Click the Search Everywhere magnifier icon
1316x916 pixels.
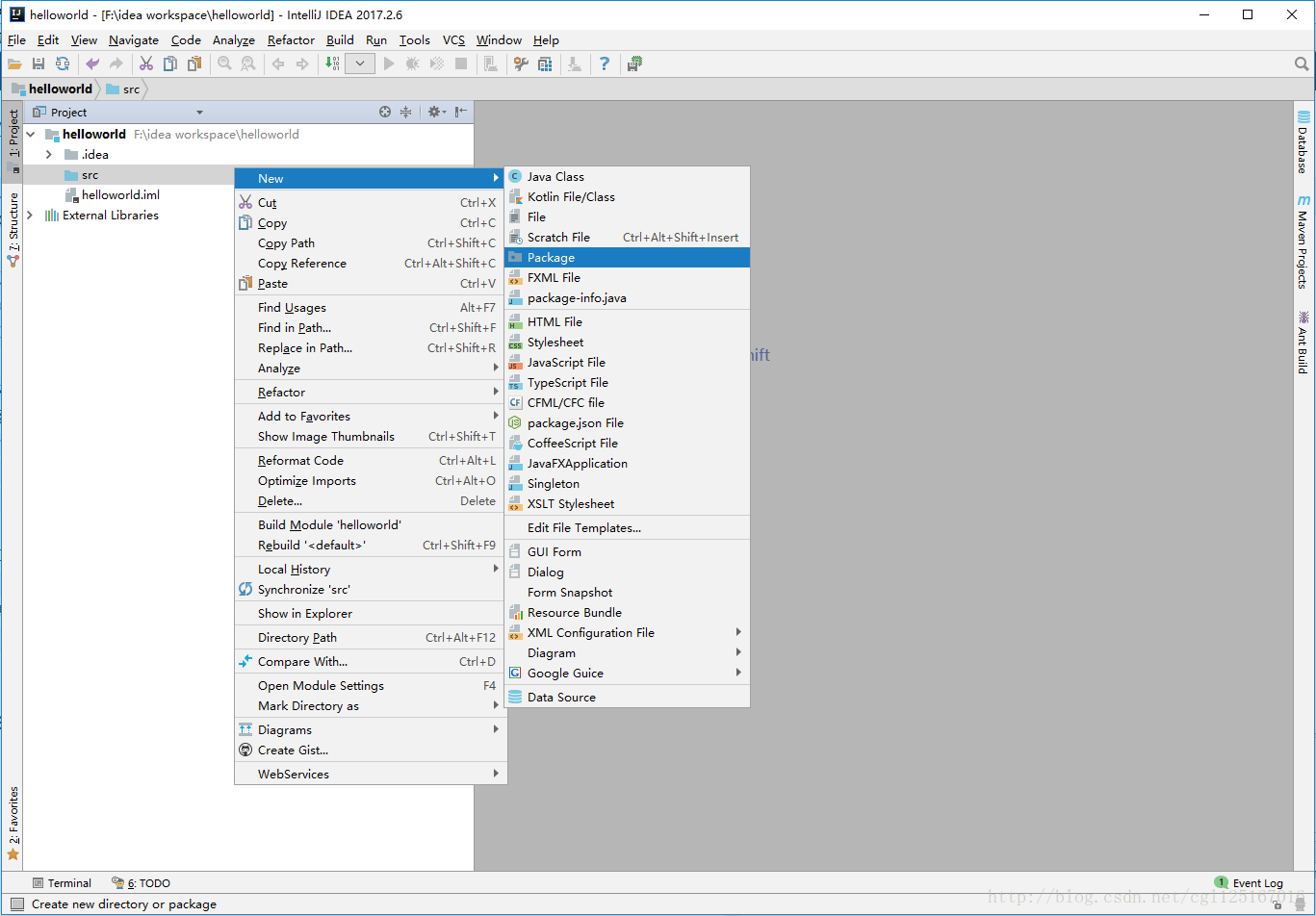click(1302, 64)
